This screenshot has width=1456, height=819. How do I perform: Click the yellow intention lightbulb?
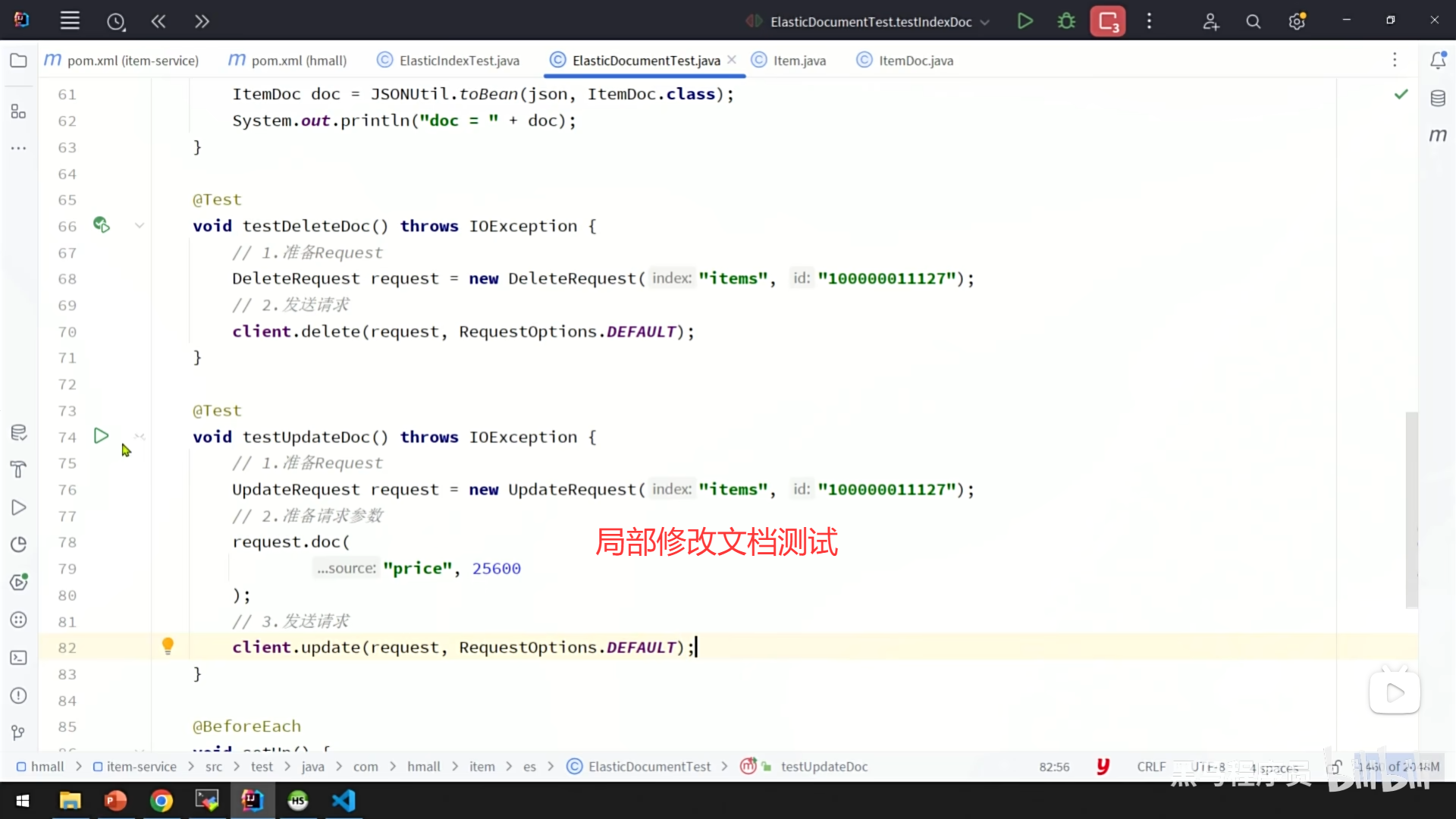pos(168,645)
